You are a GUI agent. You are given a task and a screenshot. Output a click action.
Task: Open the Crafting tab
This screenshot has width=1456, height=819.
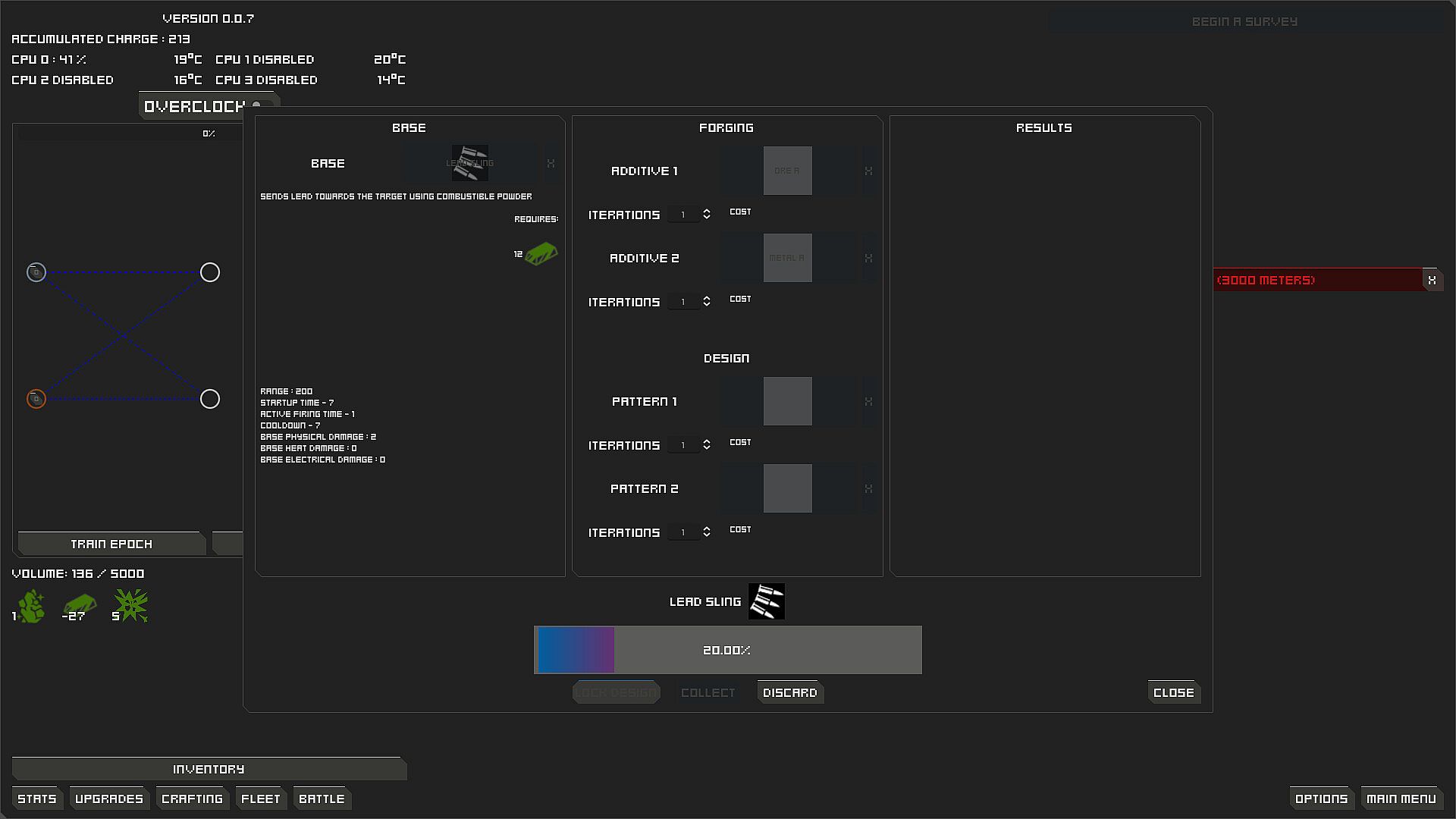pyautogui.click(x=192, y=799)
